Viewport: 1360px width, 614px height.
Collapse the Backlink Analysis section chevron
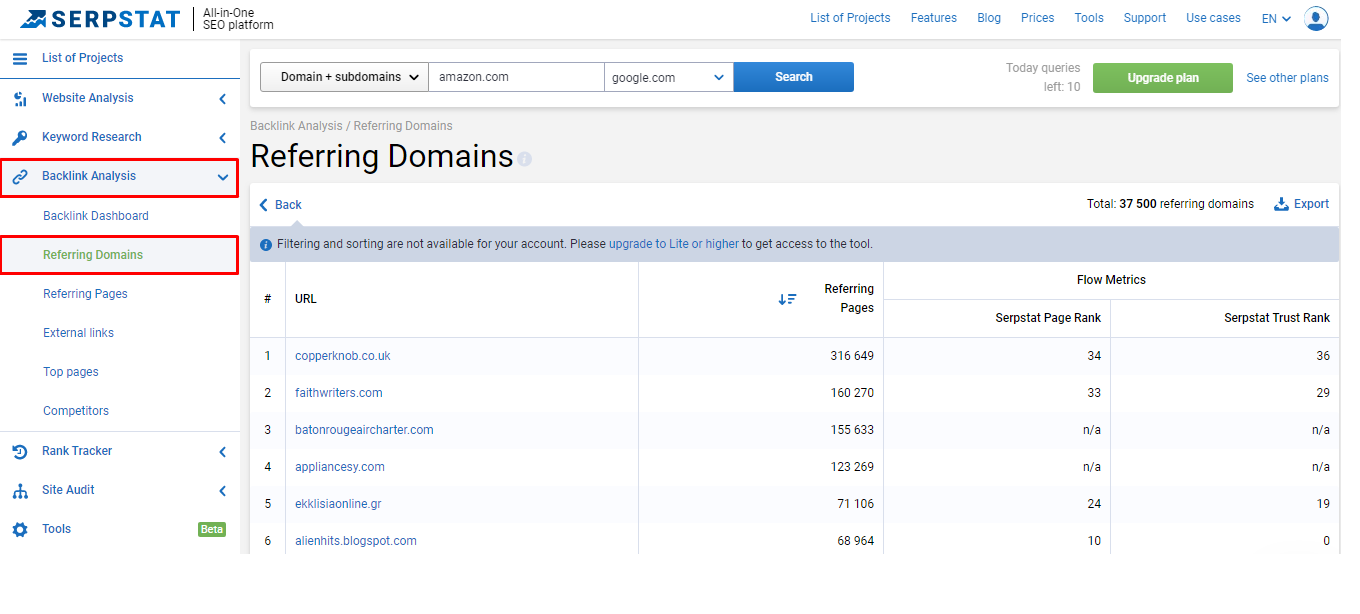pos(222,177)
